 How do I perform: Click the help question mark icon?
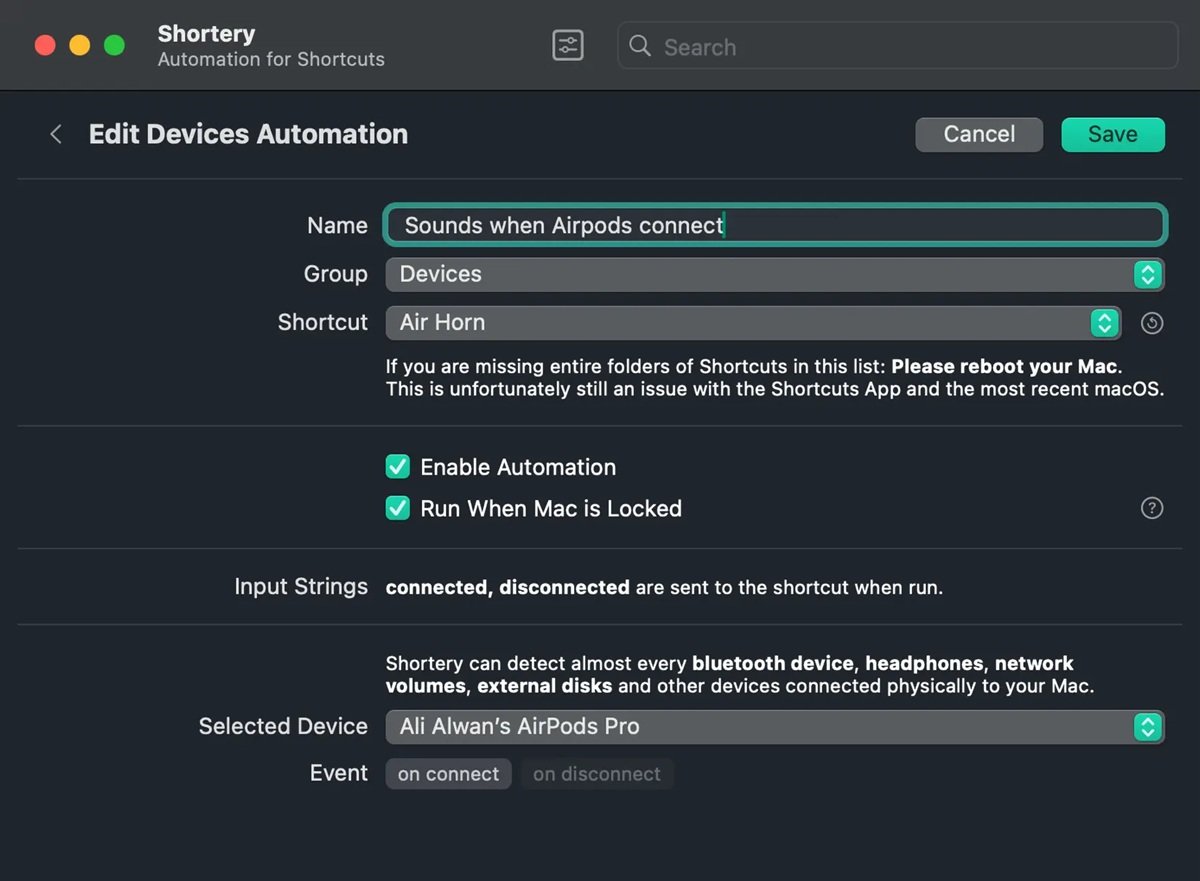coord(1152,508)
